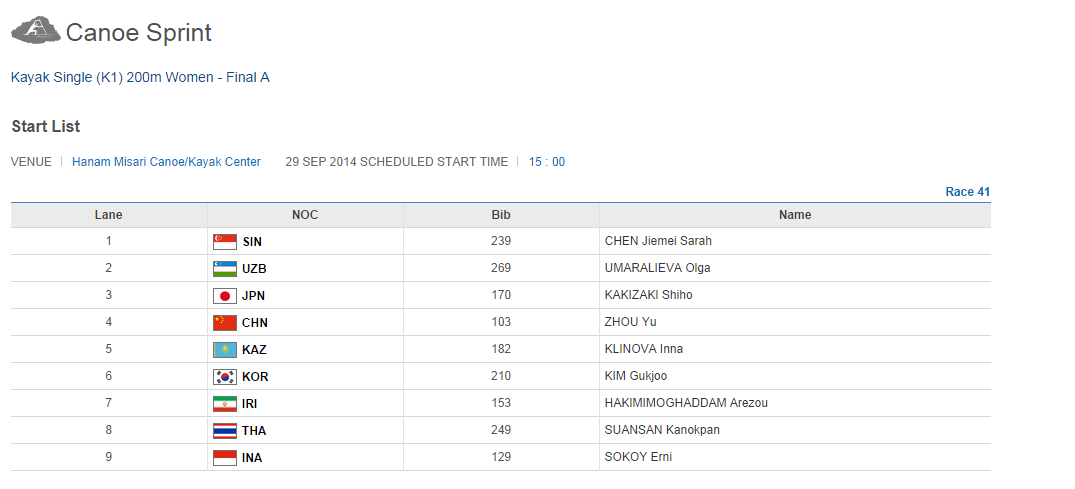Click the Name column header
The image size is (1075, 489).
pyautogui.click(x=795, y=215)
